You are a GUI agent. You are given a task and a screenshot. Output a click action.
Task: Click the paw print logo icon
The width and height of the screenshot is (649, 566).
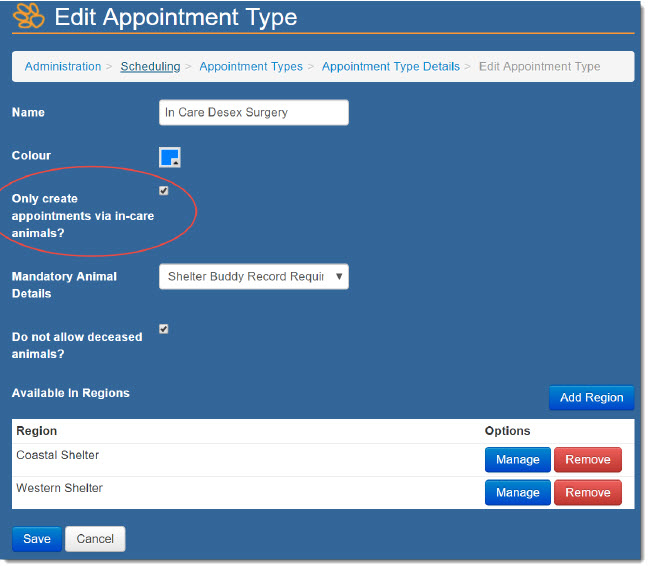(29, 17)
